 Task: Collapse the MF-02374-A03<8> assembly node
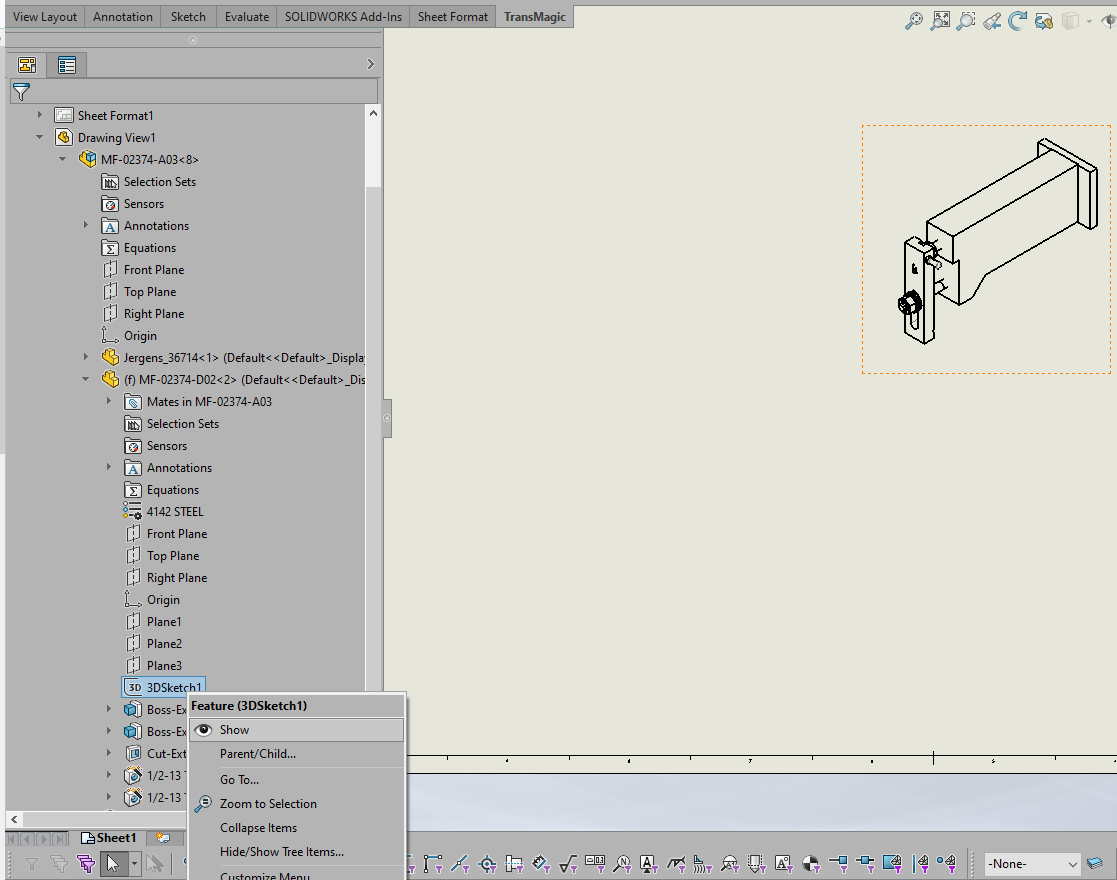tap(63, 159)
